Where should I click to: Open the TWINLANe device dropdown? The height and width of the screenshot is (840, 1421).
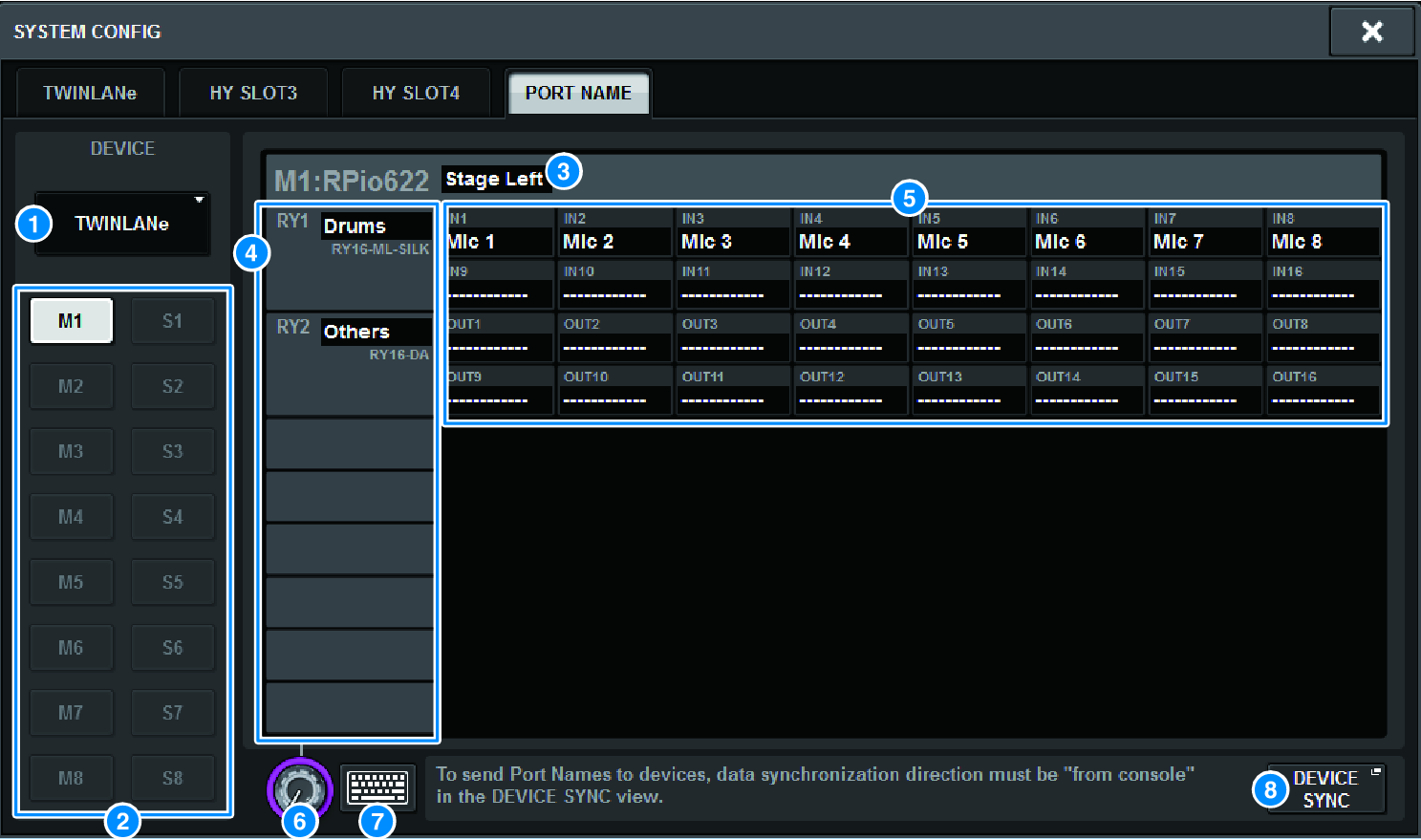[x=122, y=224]
